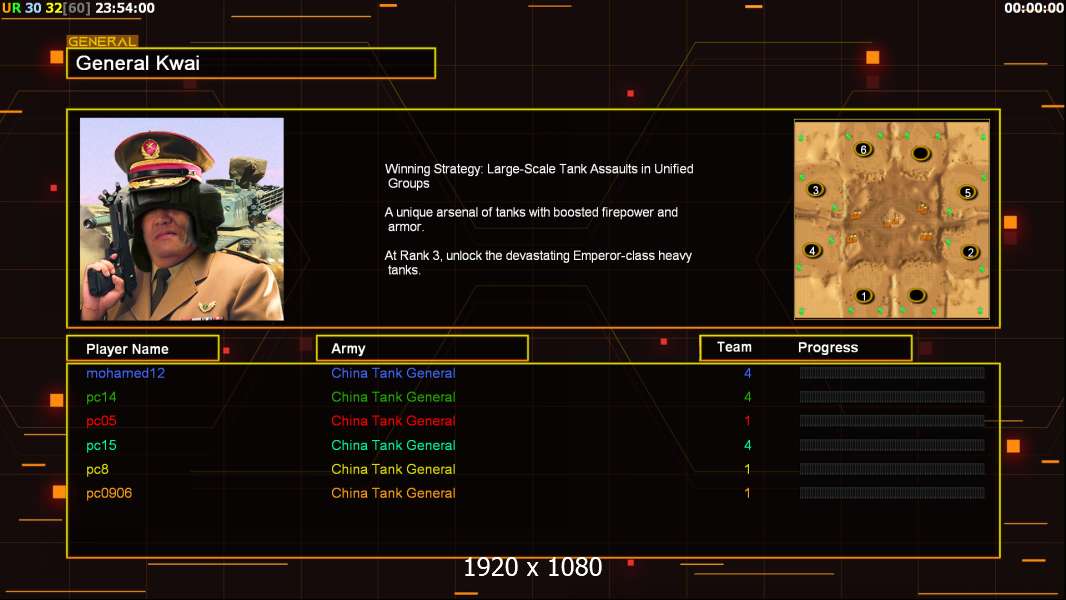Click pc14's China Tank General army
Screen dimensions: 1066x600
click(x=393, y=397)
